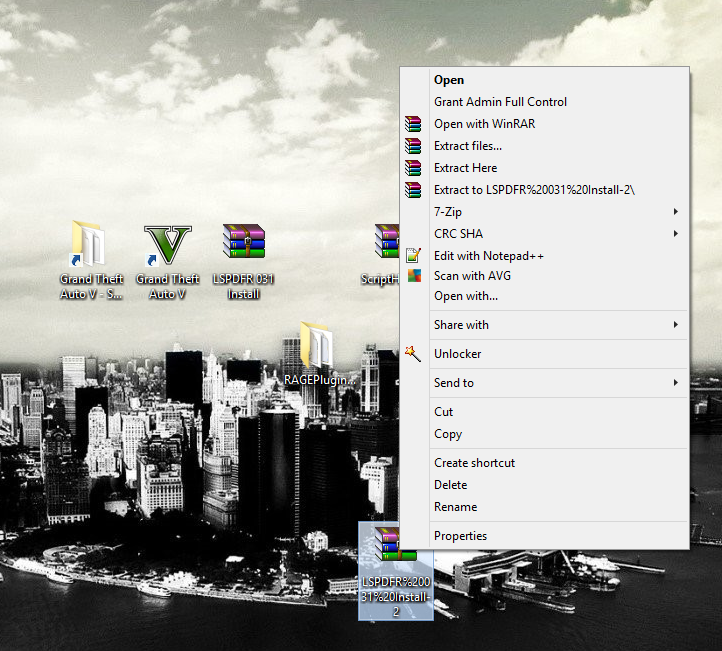The height and width of the screenshot is (651, 722).
Task: Choose Properties from the context menu
Action: pos(544,536)
